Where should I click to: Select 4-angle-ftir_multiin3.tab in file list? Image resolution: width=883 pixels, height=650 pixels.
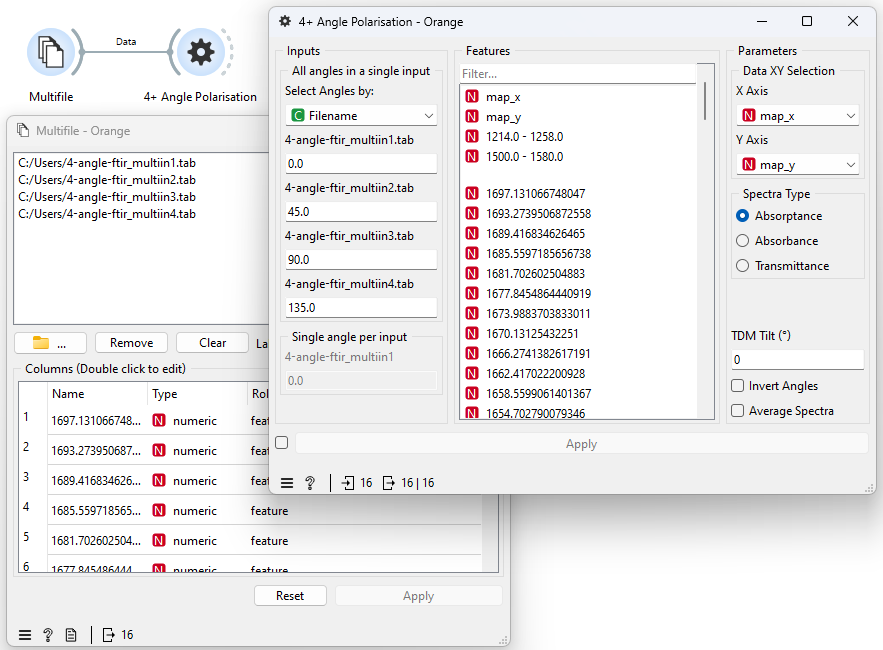click(107, 197)
